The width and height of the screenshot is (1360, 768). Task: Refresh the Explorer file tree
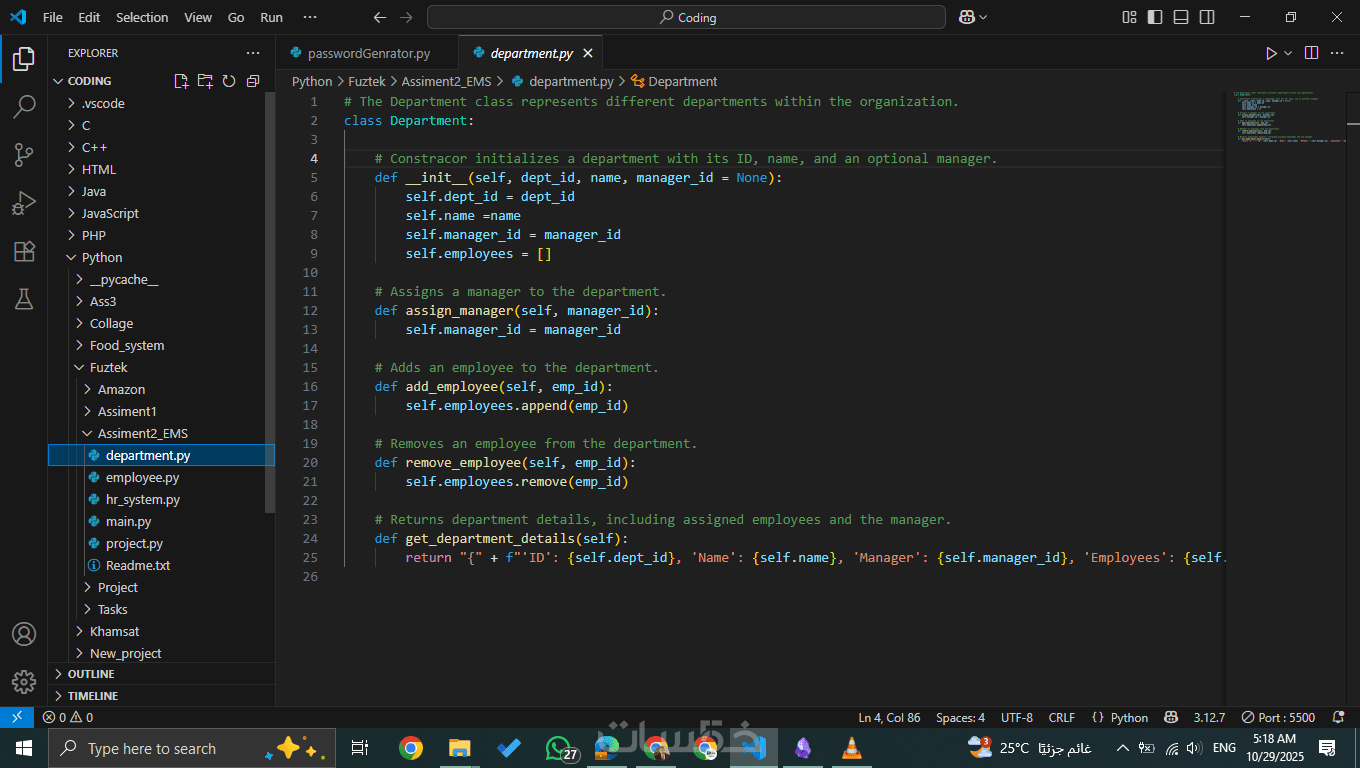click(229, 81)
